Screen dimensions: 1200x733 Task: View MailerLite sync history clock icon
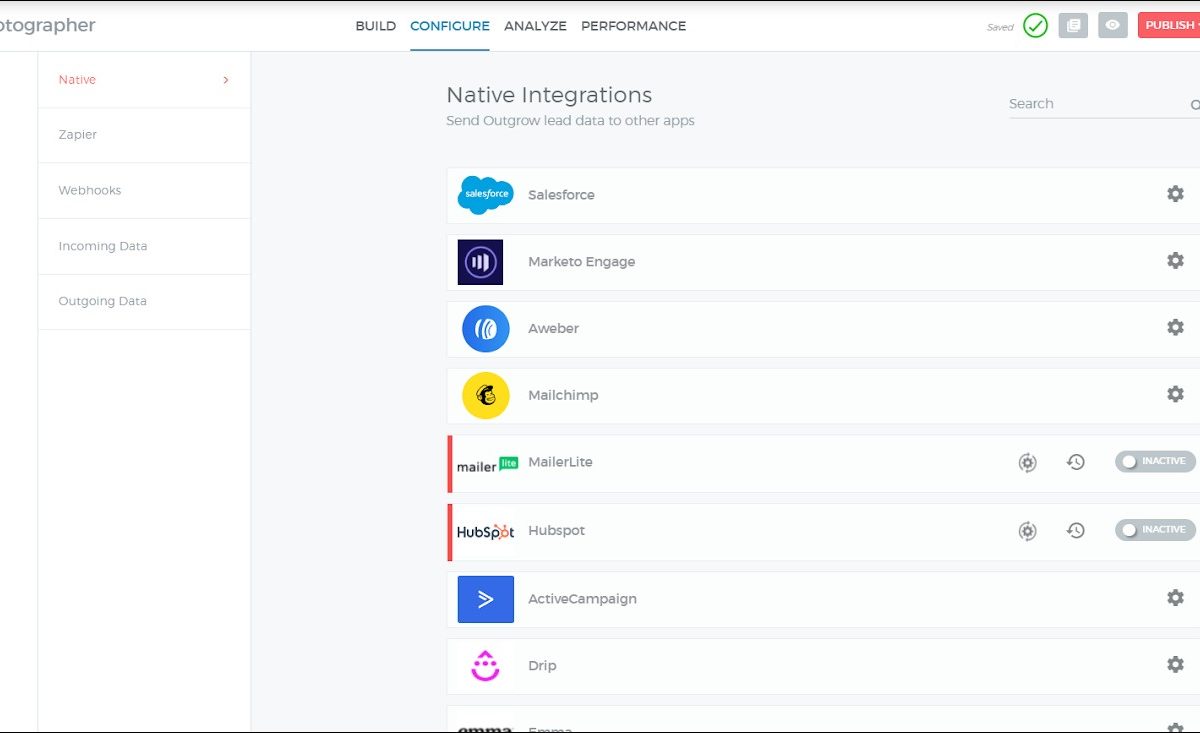click(x=1075, y=462)
